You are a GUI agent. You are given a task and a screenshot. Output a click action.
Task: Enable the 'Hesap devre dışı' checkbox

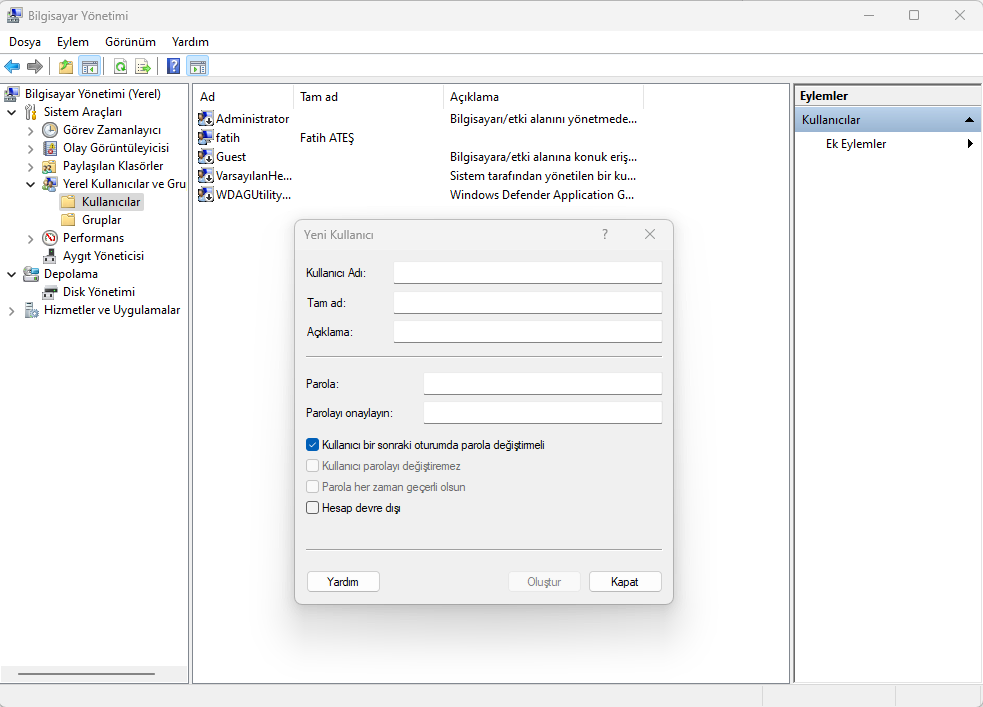tap(313, 507)
